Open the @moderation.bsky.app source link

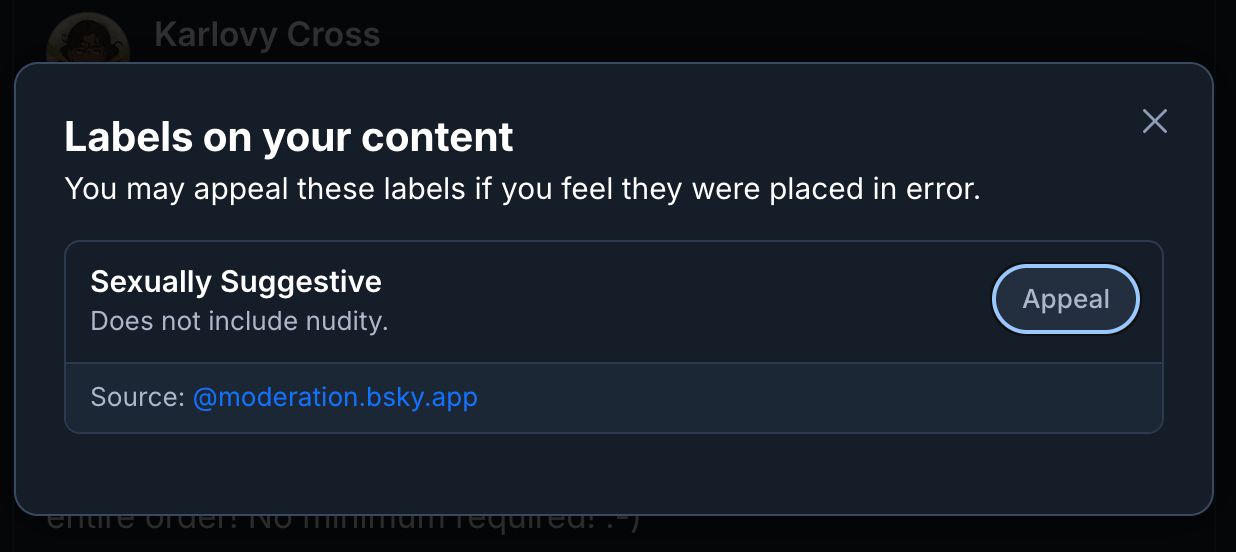click(x=335, y=397)
